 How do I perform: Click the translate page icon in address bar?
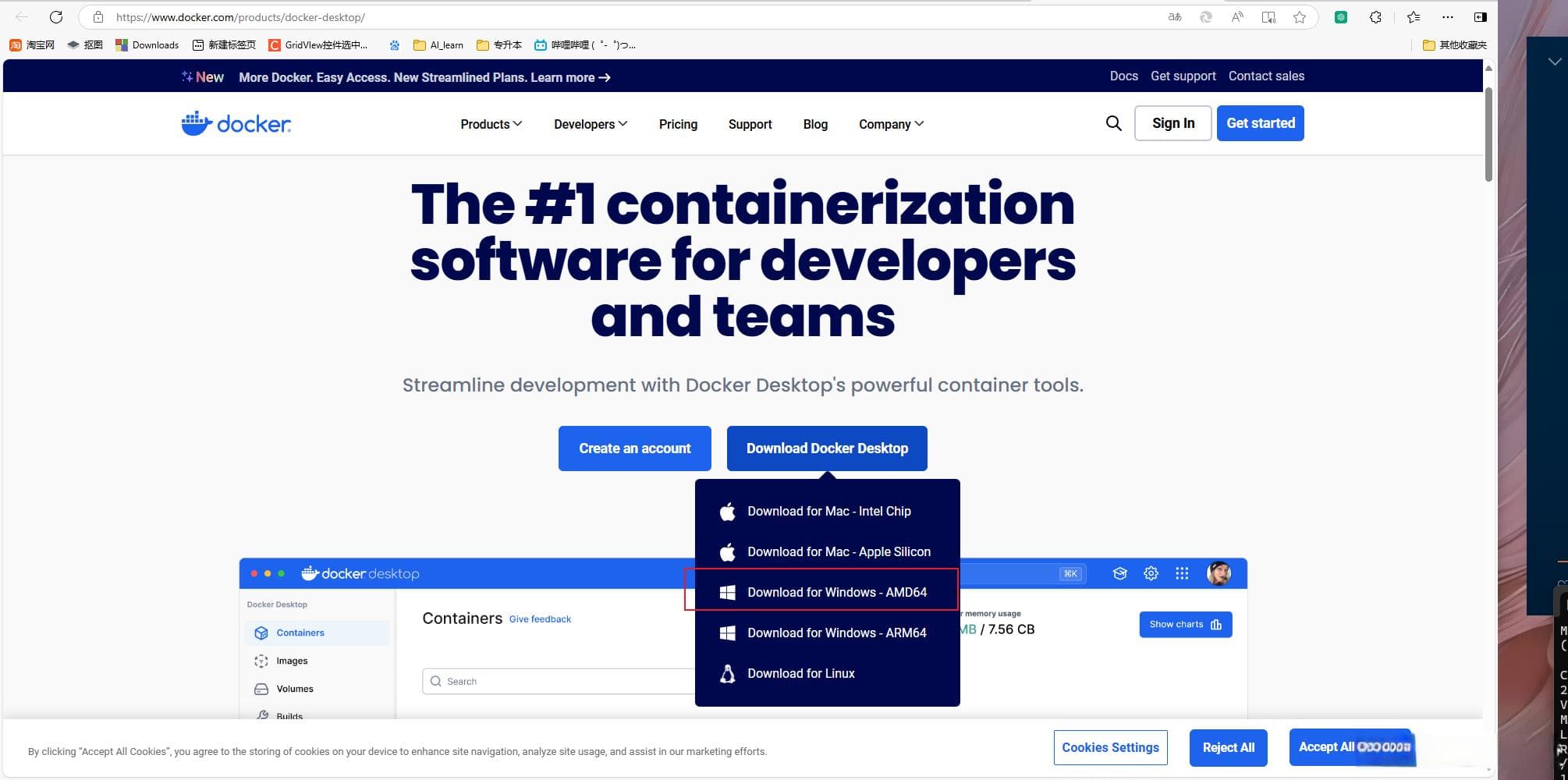(x=1175, y=16)
